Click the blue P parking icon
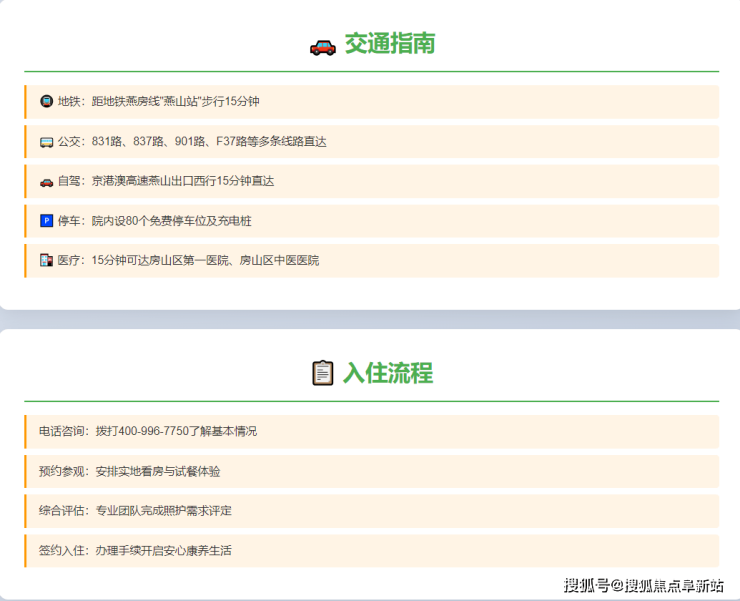Viewport: 740px width, 601px height. pyautogui.click(x=46, y=220)
